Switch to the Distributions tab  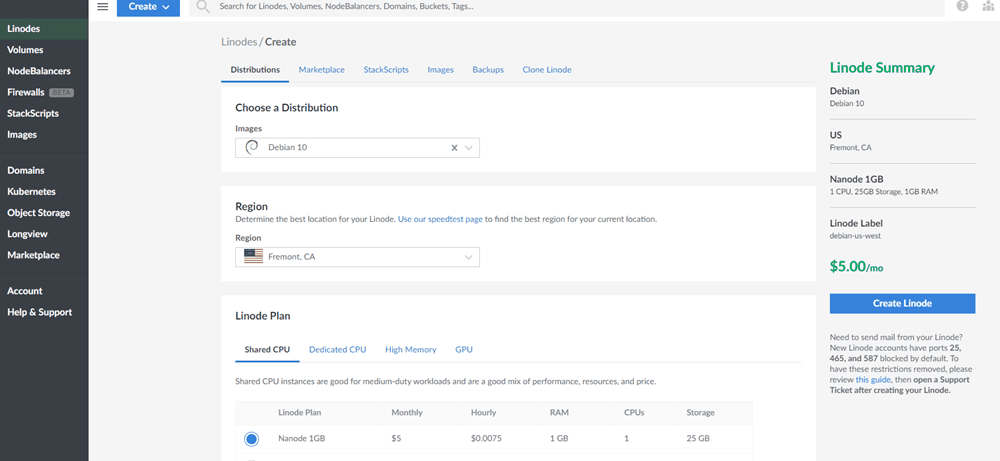[x=255, y=70]
